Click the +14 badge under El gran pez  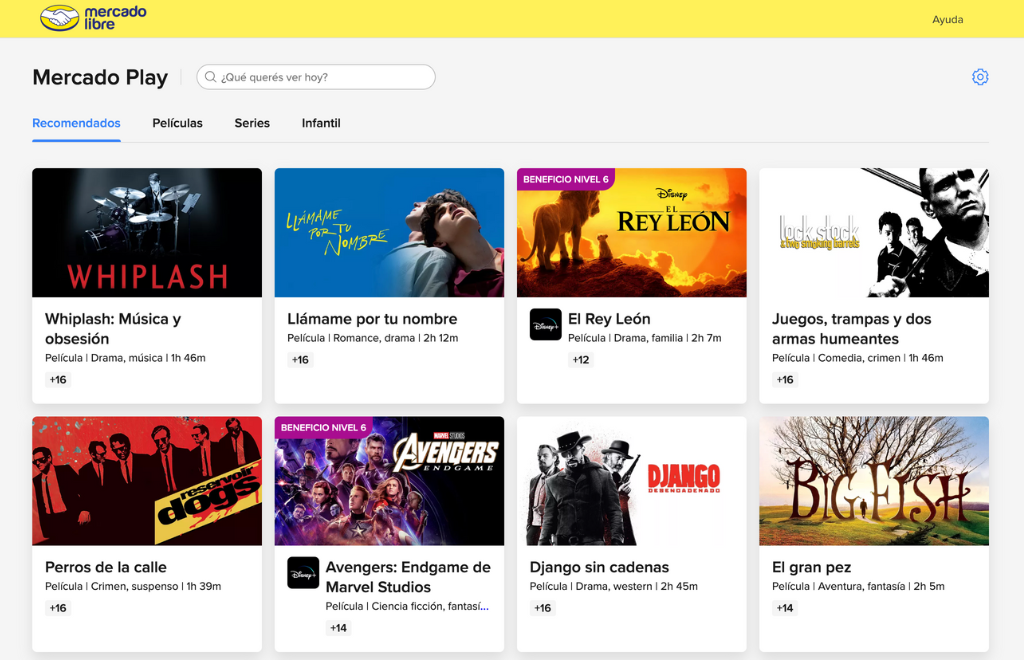785,608
